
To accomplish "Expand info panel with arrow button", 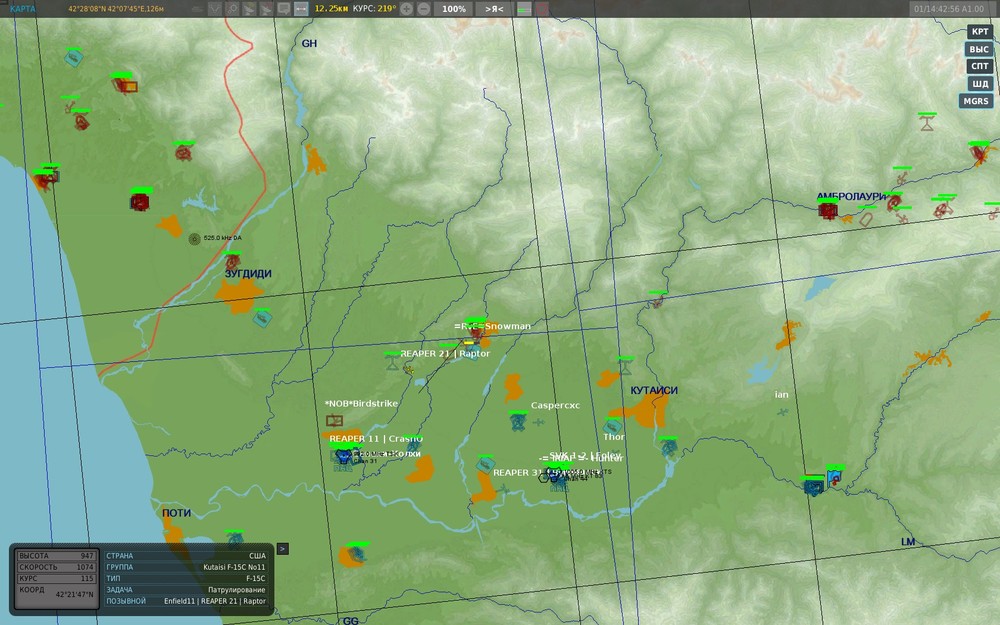I will tap(283, 548).
